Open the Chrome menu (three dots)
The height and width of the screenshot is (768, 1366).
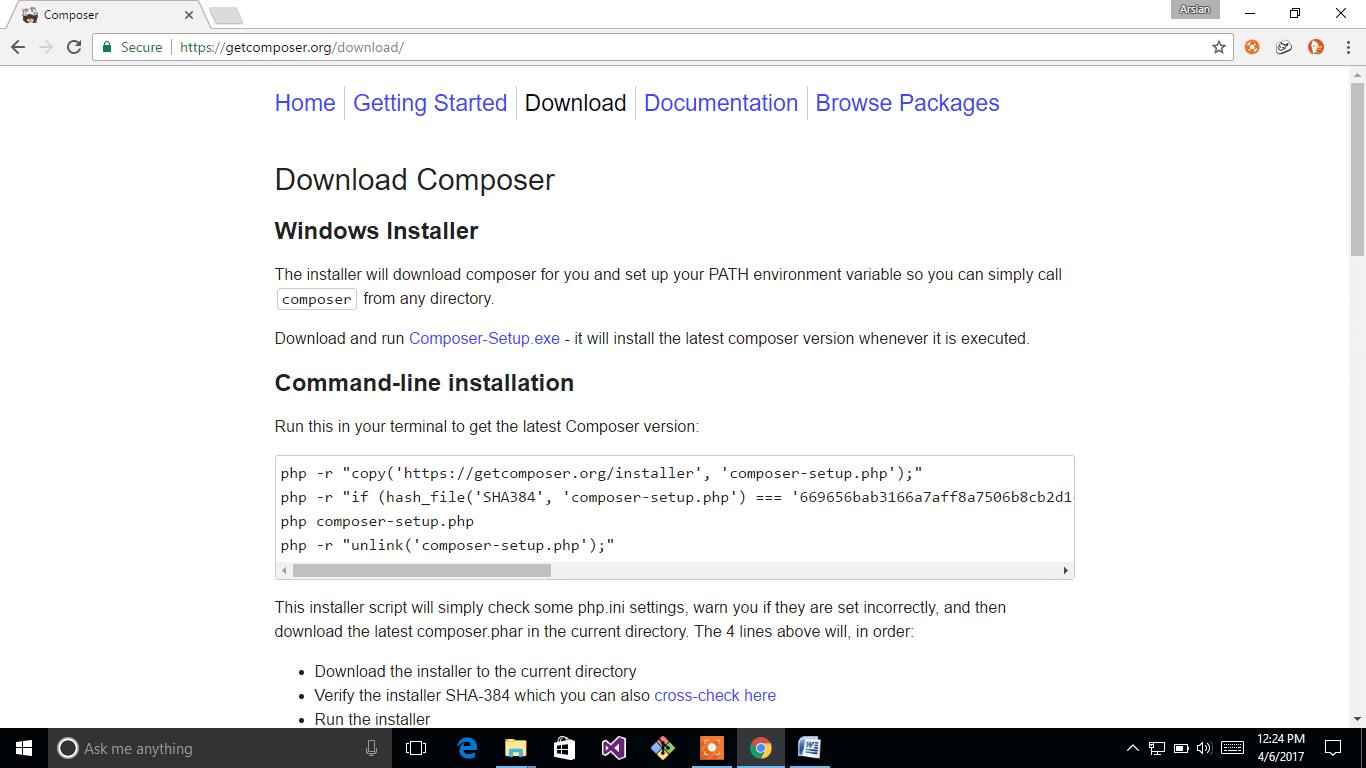pyautogui.click(x=1347, y=47)
